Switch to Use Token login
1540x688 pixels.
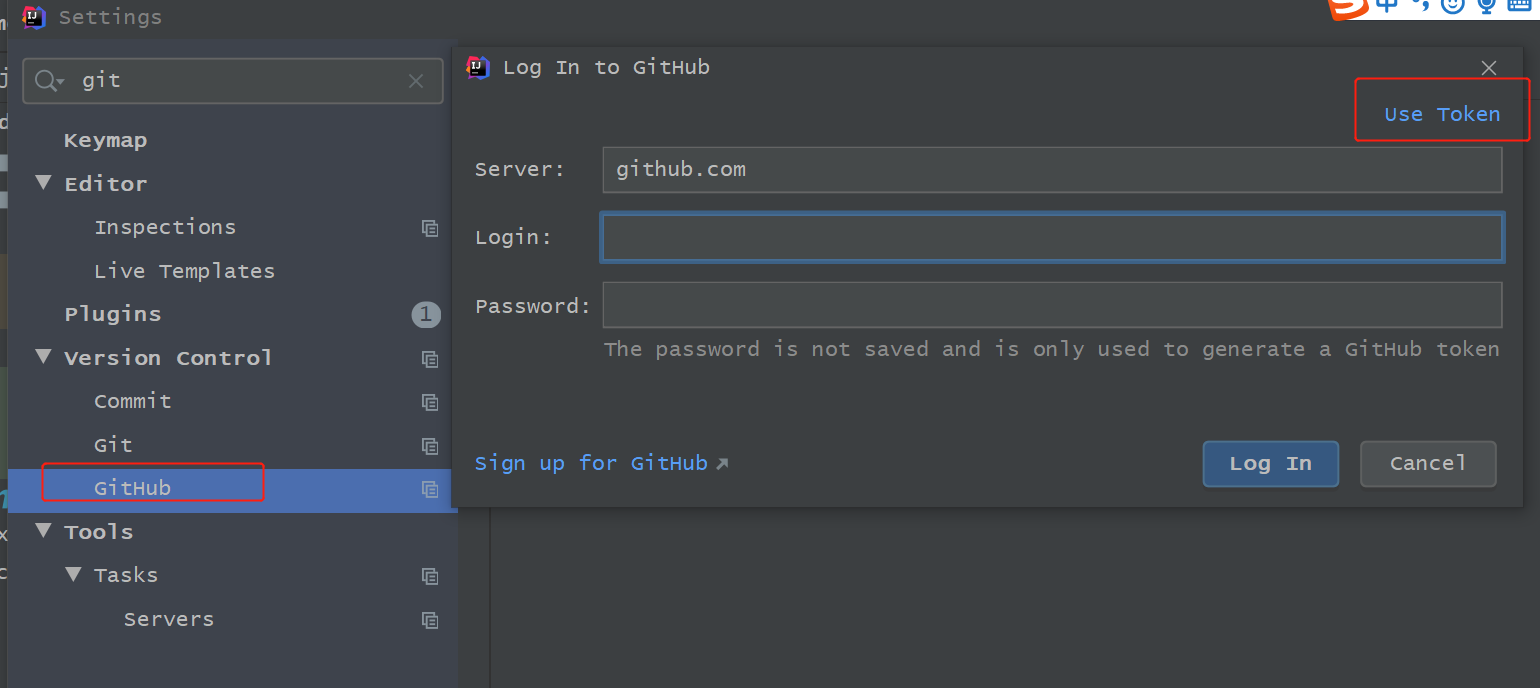pos(1441,114)
